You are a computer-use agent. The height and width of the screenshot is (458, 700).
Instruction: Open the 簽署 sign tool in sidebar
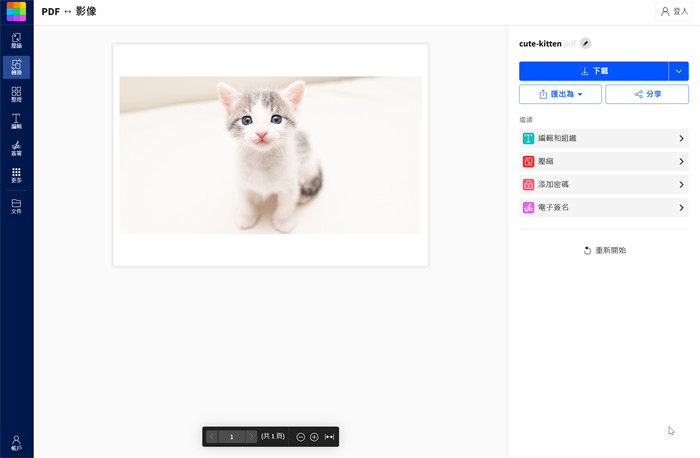[x=16, y=149]
